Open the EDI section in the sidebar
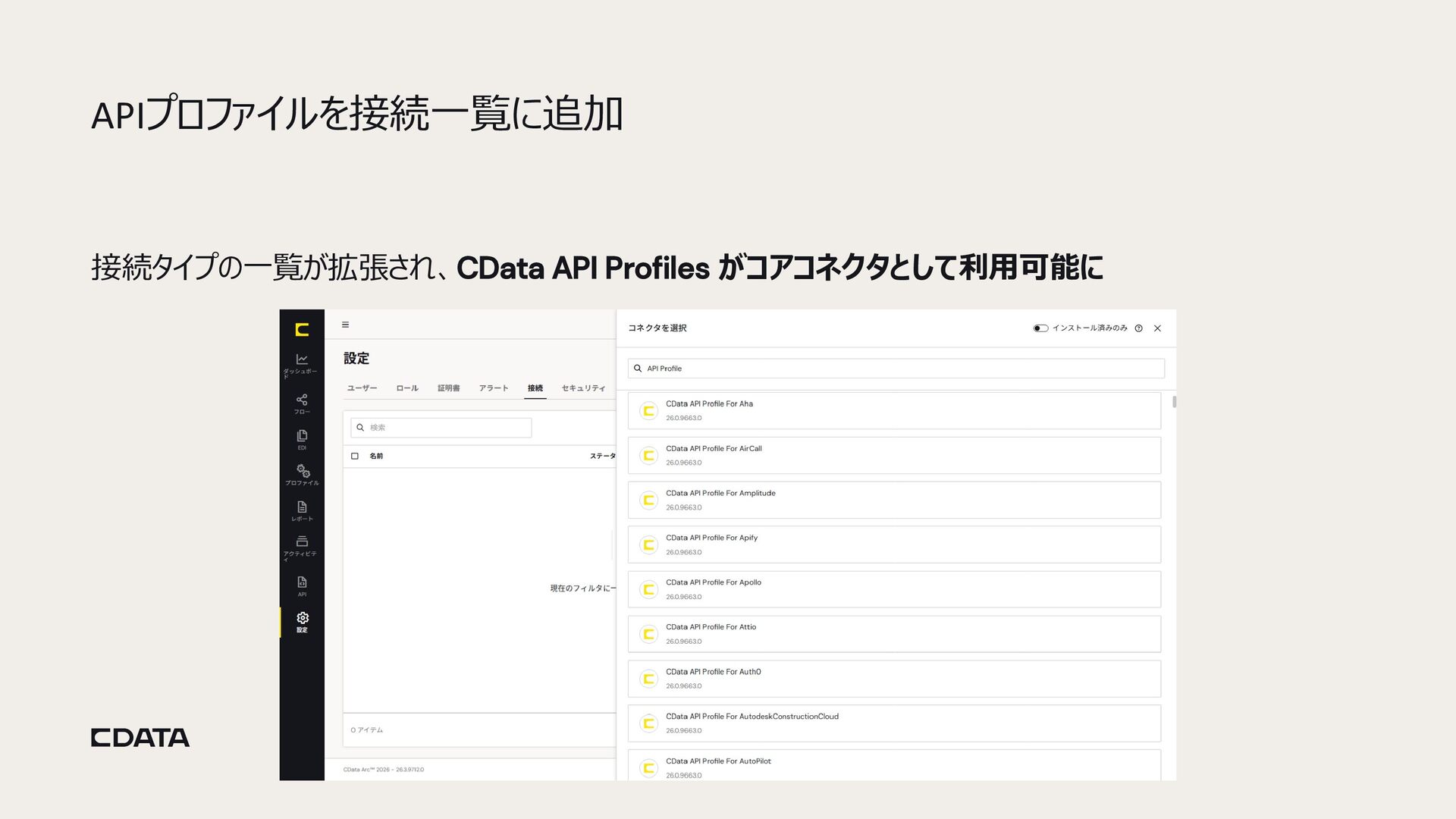1456x819 pixels. 302,440
